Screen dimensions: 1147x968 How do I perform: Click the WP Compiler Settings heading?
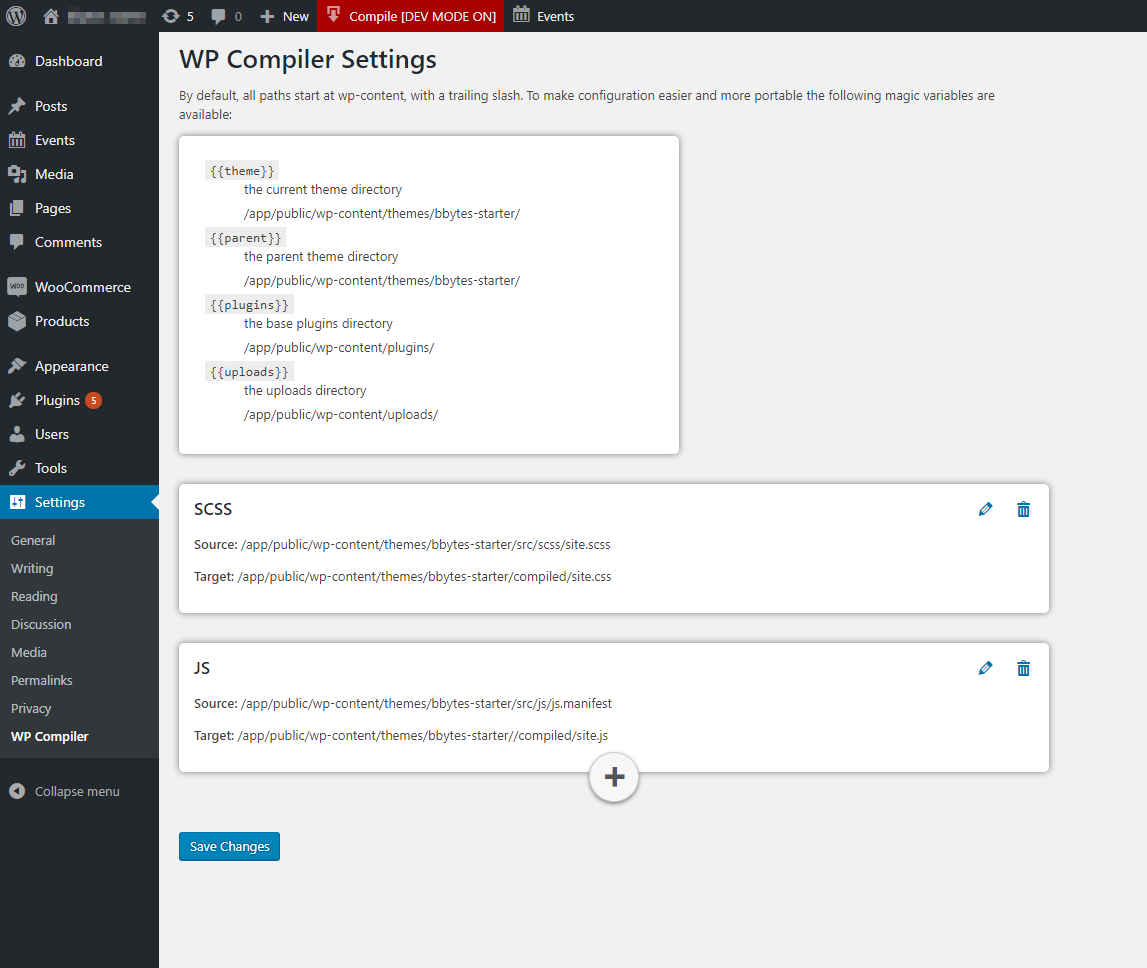[x=308, y=59]
